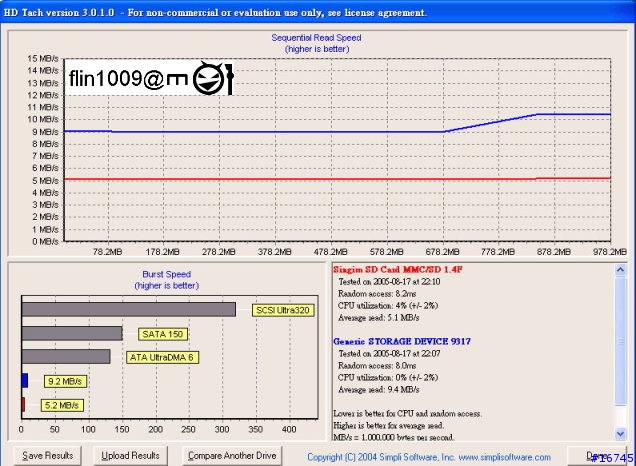Click the red 5.2 MB/s burst bar

tap(23, 404)
